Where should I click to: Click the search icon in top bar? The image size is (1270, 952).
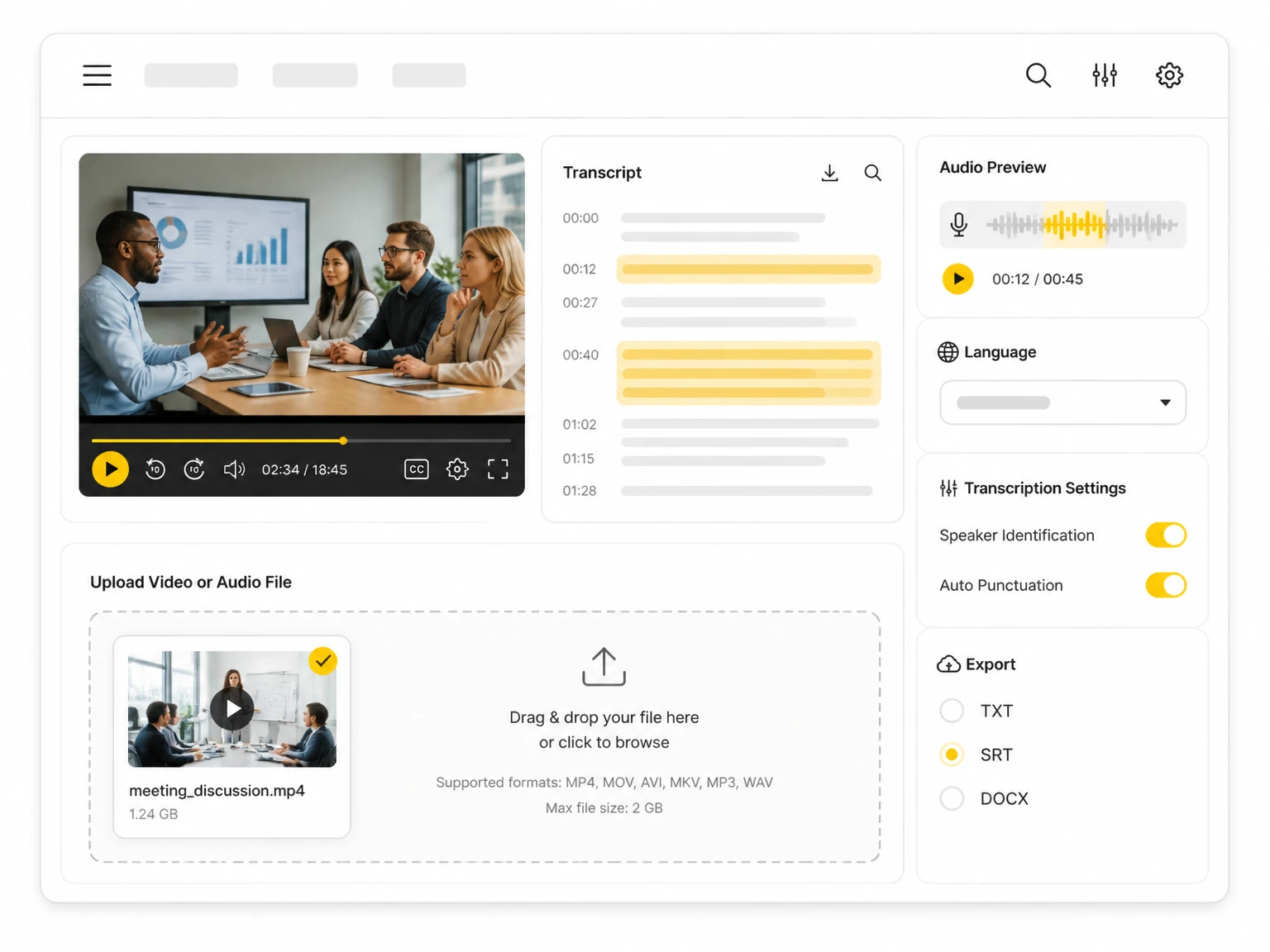[x=1038, y=75]
